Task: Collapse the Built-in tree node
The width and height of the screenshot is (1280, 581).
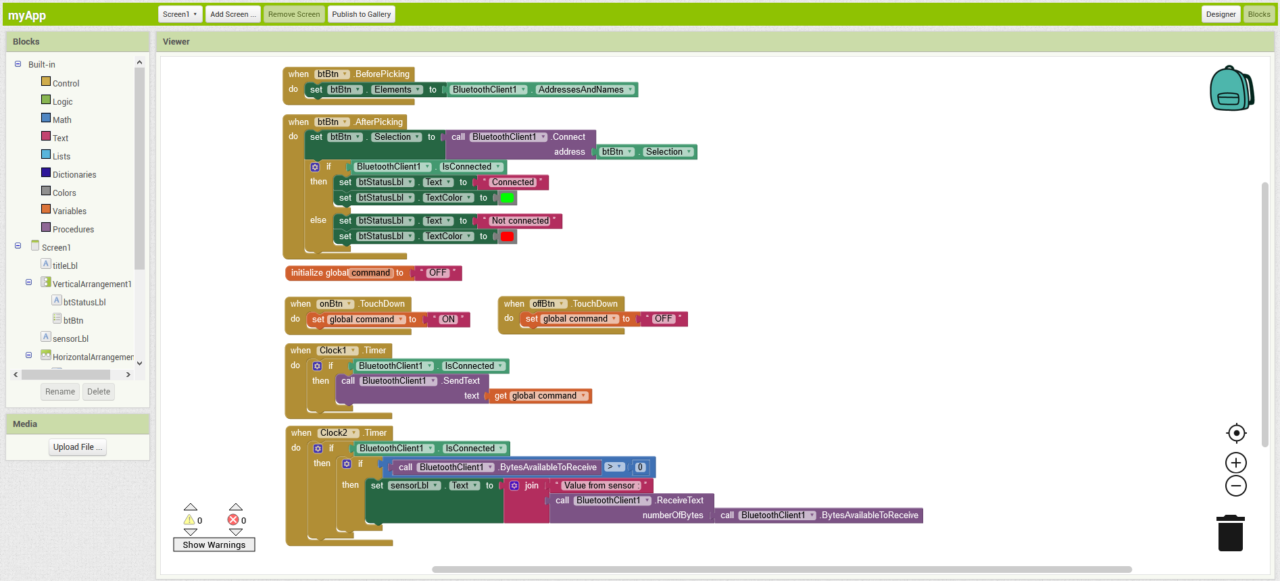Action: pos(18,65)
